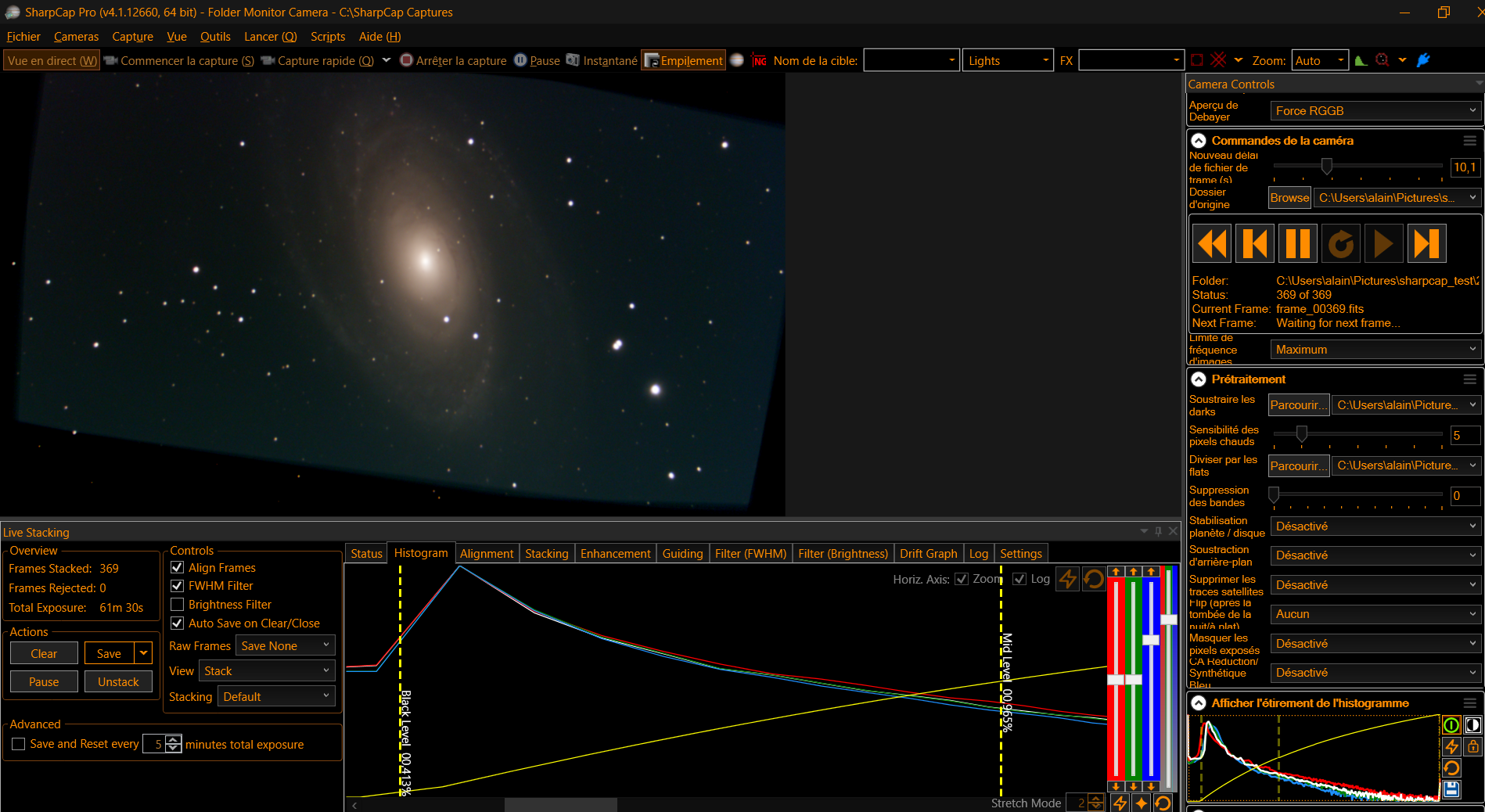
Task: Click the Unstack button
Action: pyautogui.click(x=118, y=681)
